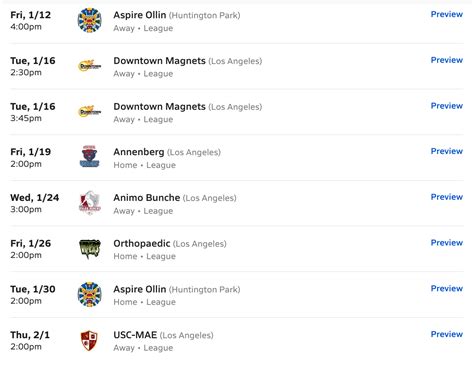Viewport: 474px width, 377px height.
Task: Open Preview for the Fri 1/12 game
Action: tap(446, 14)
